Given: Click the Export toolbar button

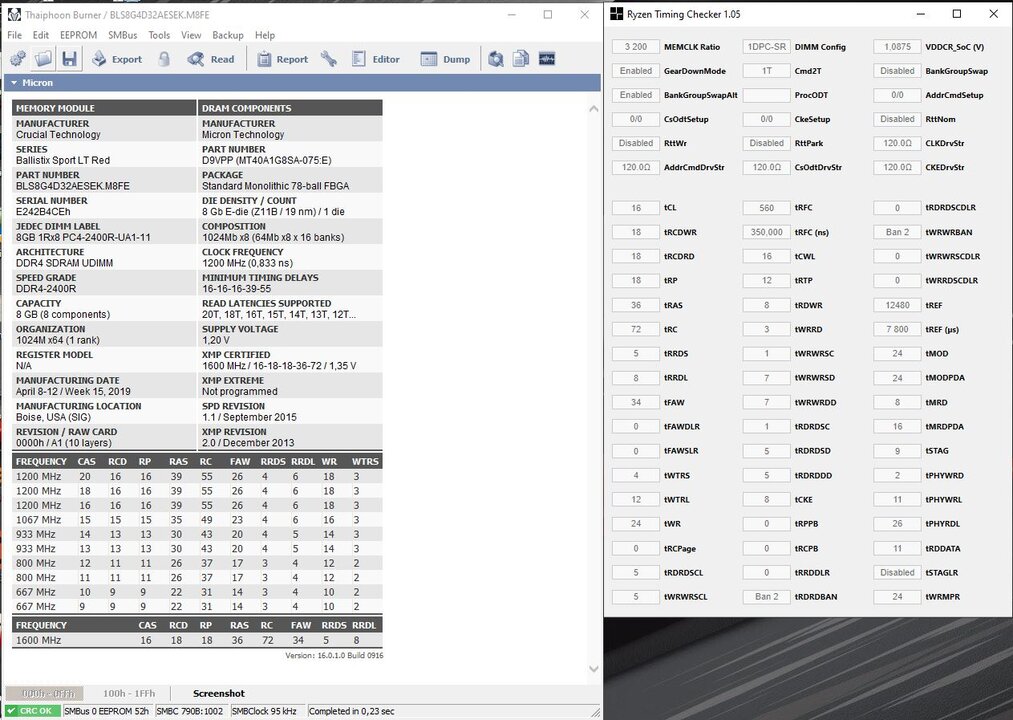Looking at the screenshot, I should click(x=117, y=59).
